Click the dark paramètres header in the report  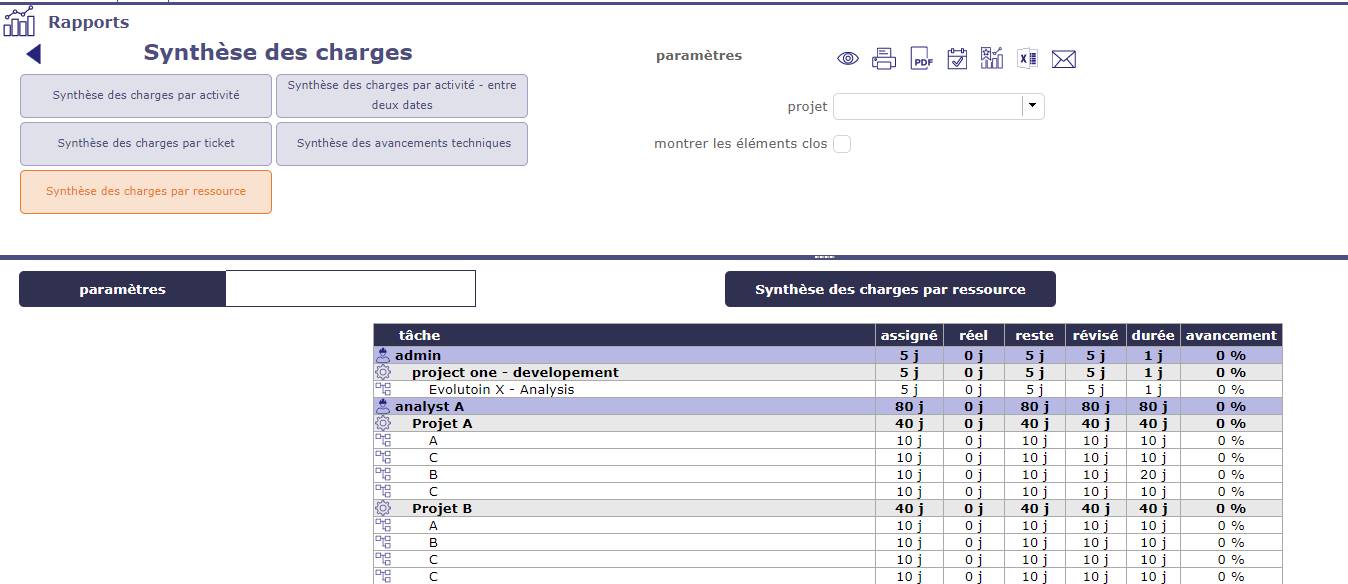point(122,289)
